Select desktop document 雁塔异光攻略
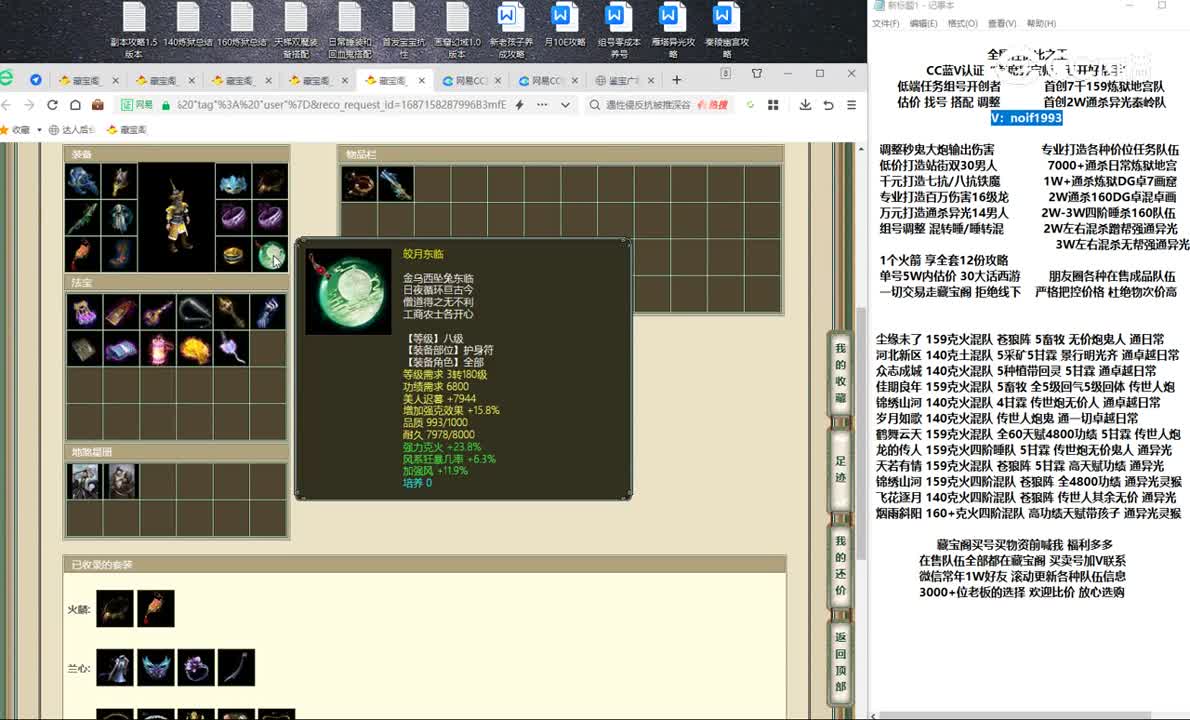 pos(672,30)
